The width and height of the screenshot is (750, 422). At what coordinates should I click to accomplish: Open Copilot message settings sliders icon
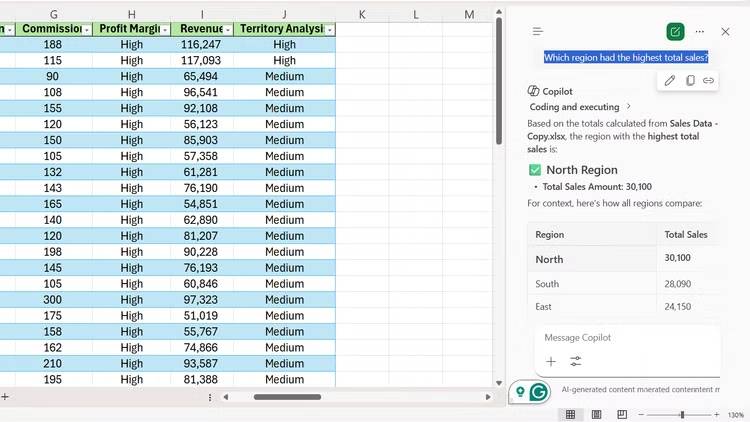point(576,362)
